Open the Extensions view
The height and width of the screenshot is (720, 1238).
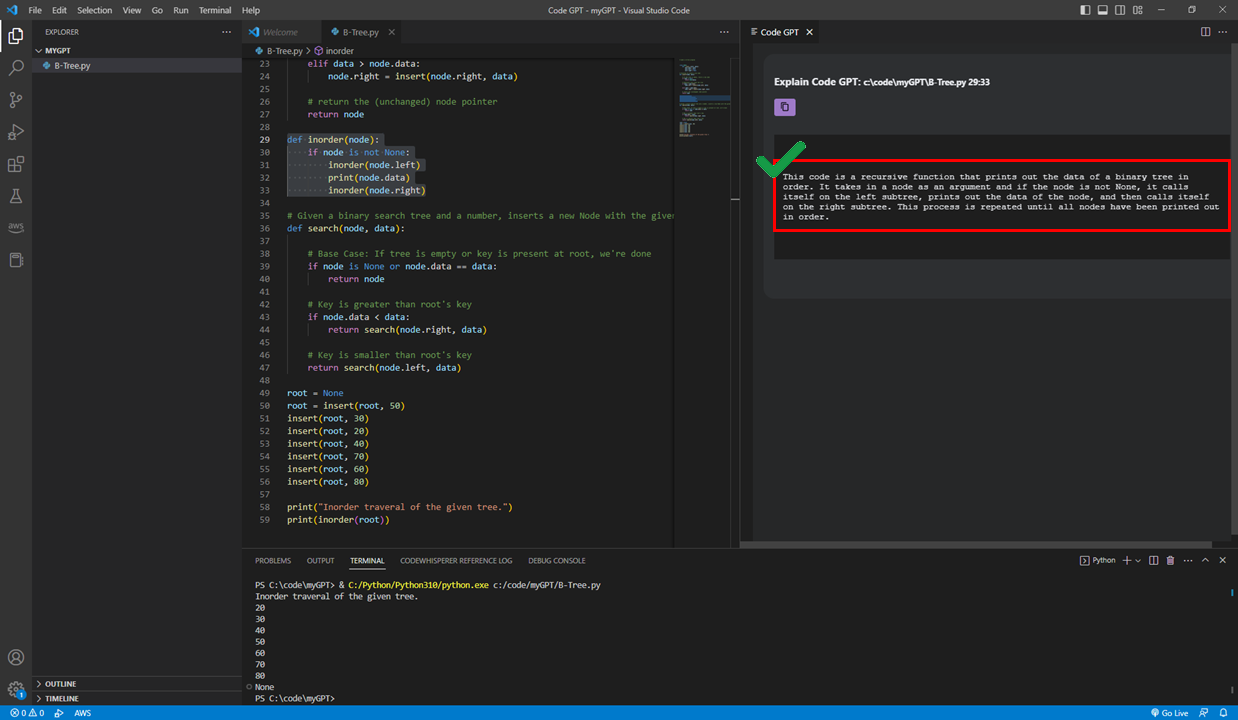coord(16,164)
